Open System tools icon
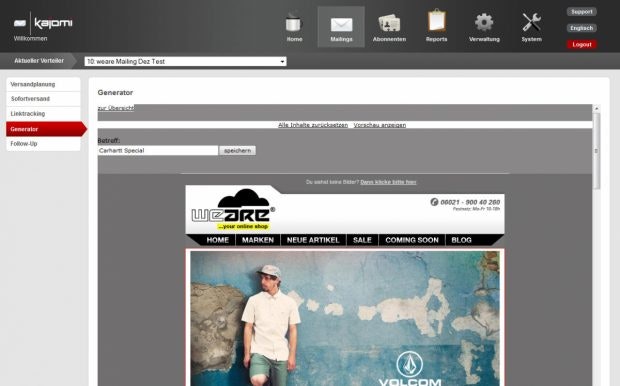 531,22
